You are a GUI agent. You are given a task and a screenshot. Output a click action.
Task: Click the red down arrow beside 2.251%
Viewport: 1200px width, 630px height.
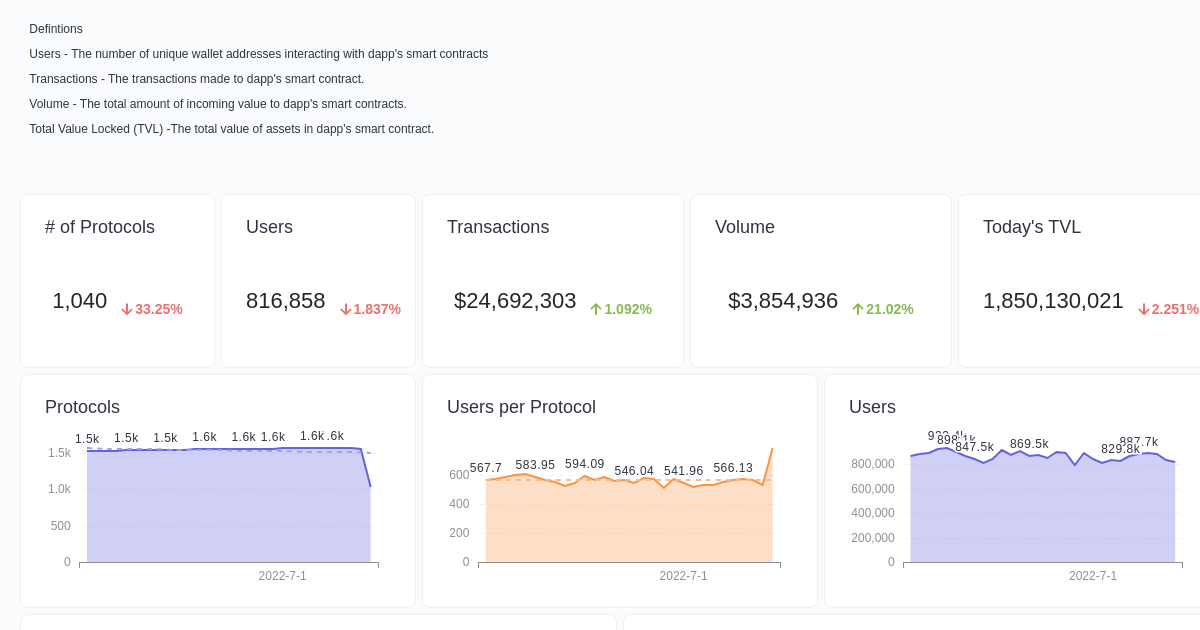[1143, 311]
